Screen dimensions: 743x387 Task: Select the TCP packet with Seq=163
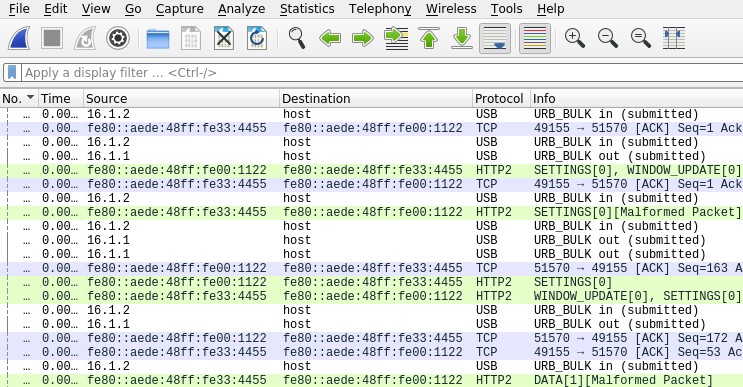click(372, 268)
